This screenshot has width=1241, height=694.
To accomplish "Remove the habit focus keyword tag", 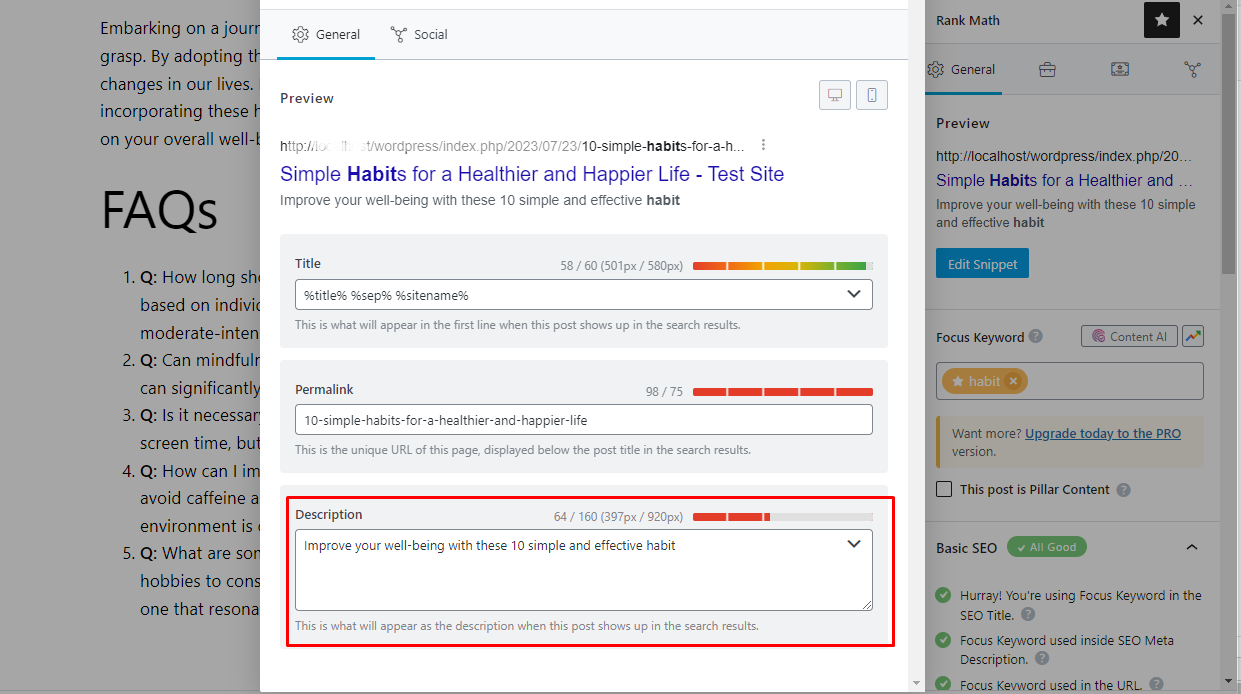I will [x=1013, y=381].
